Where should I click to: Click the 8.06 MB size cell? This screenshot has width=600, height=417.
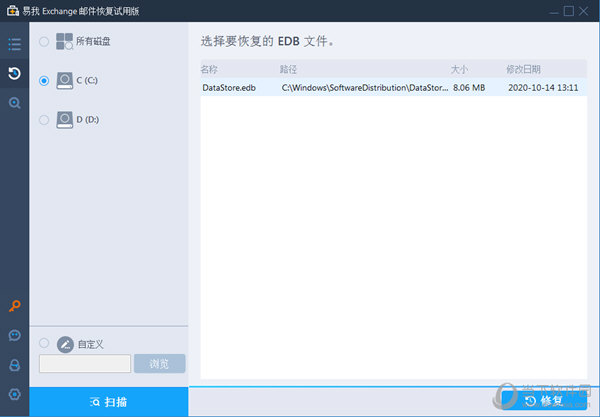469,88
